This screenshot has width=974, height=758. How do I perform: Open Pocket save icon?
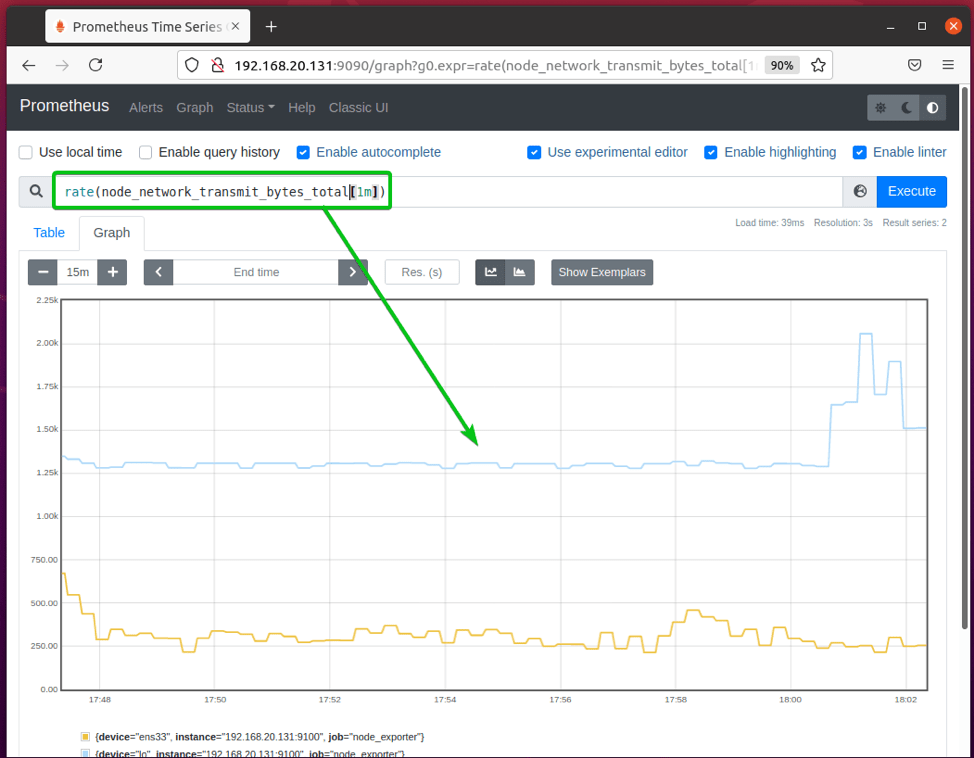pyautogui.click(x=914, y=65)
